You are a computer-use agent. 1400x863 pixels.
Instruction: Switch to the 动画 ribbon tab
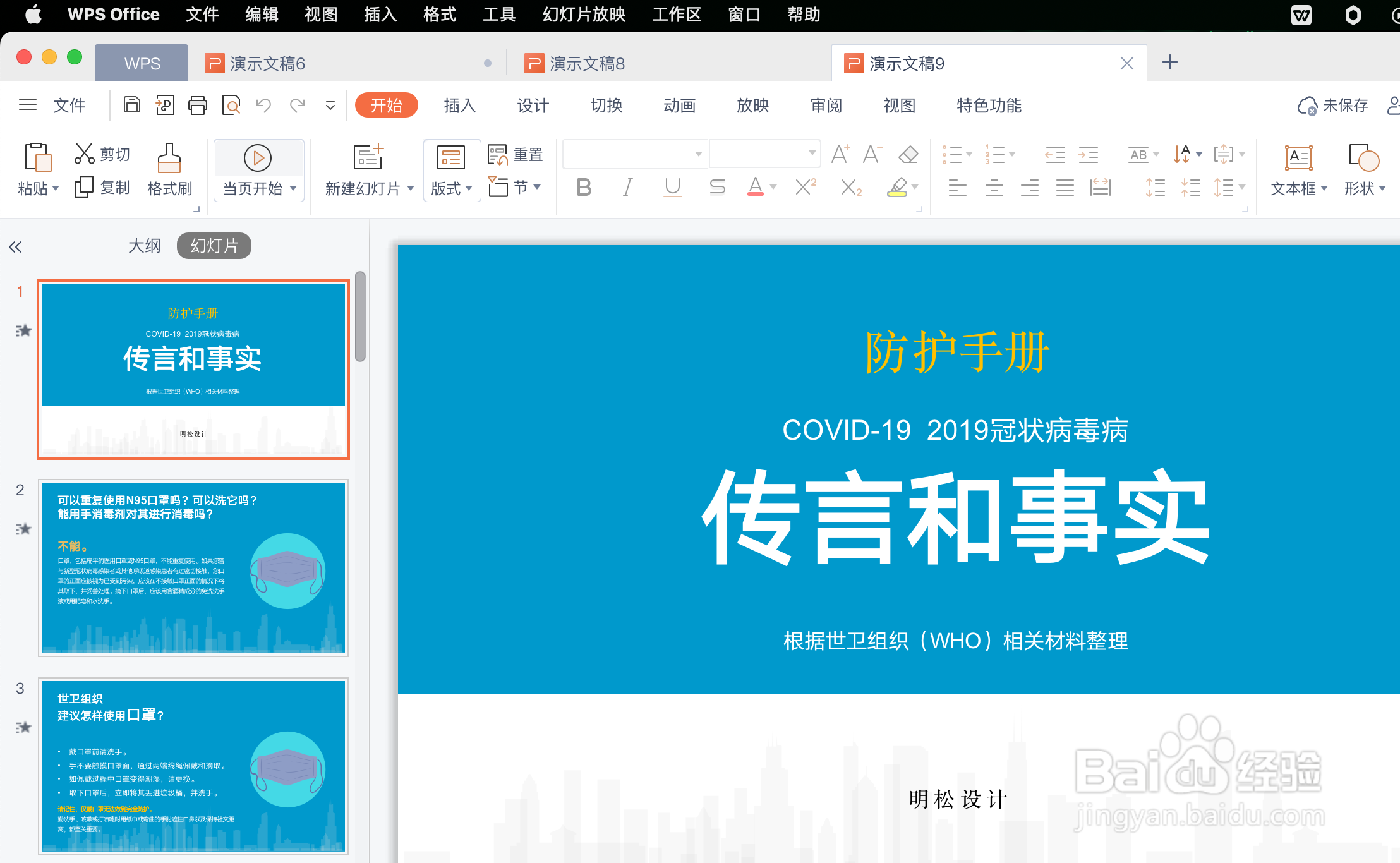pos(679,106)
